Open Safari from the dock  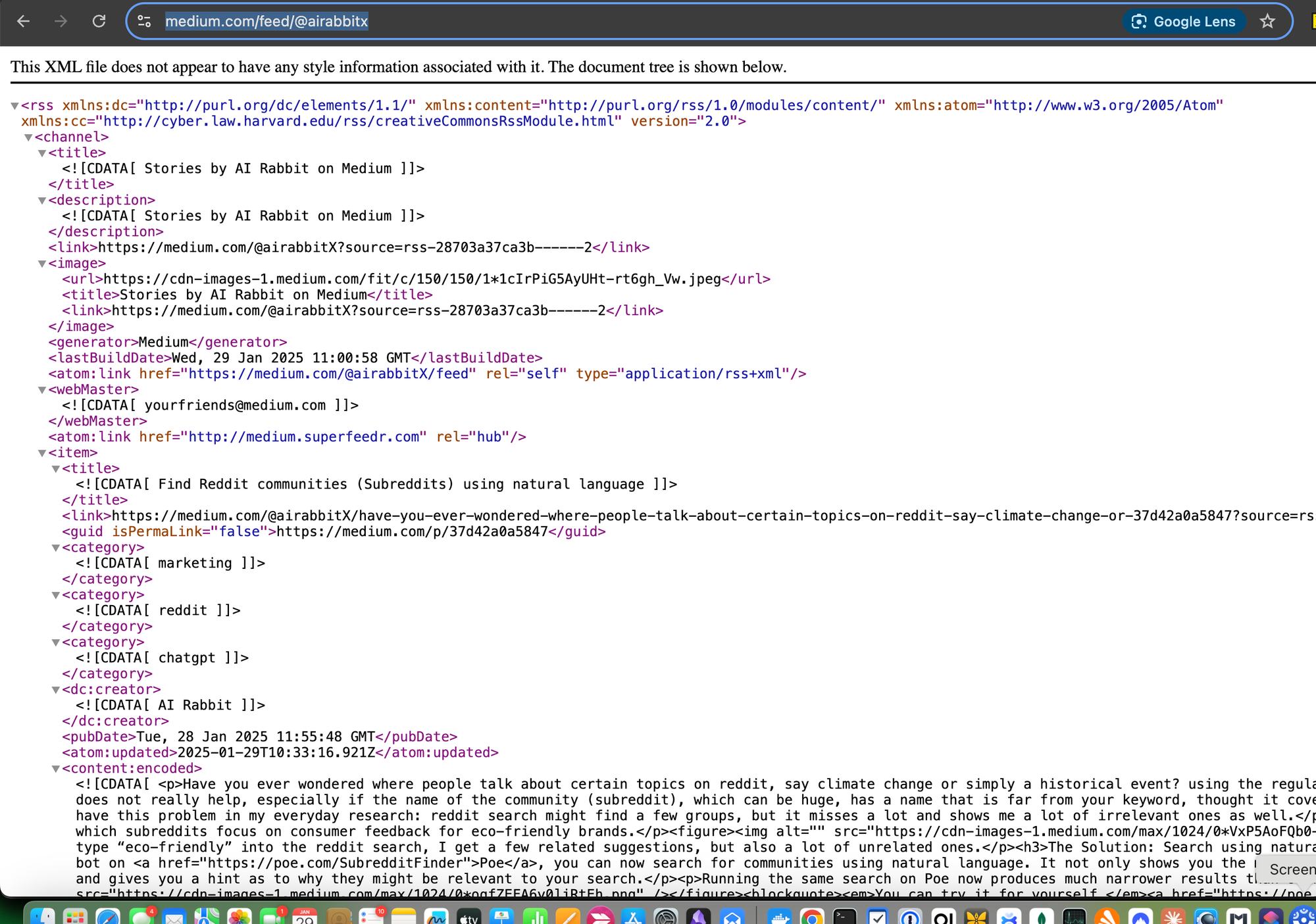click(x=108, y=916)
